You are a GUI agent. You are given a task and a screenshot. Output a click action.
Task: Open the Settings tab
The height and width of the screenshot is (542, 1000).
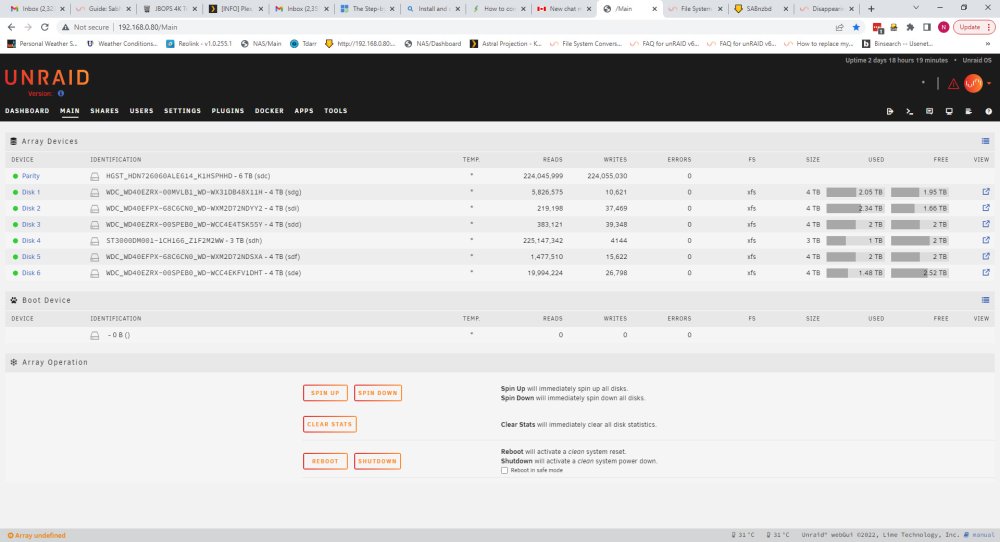[x=182, y=111]
